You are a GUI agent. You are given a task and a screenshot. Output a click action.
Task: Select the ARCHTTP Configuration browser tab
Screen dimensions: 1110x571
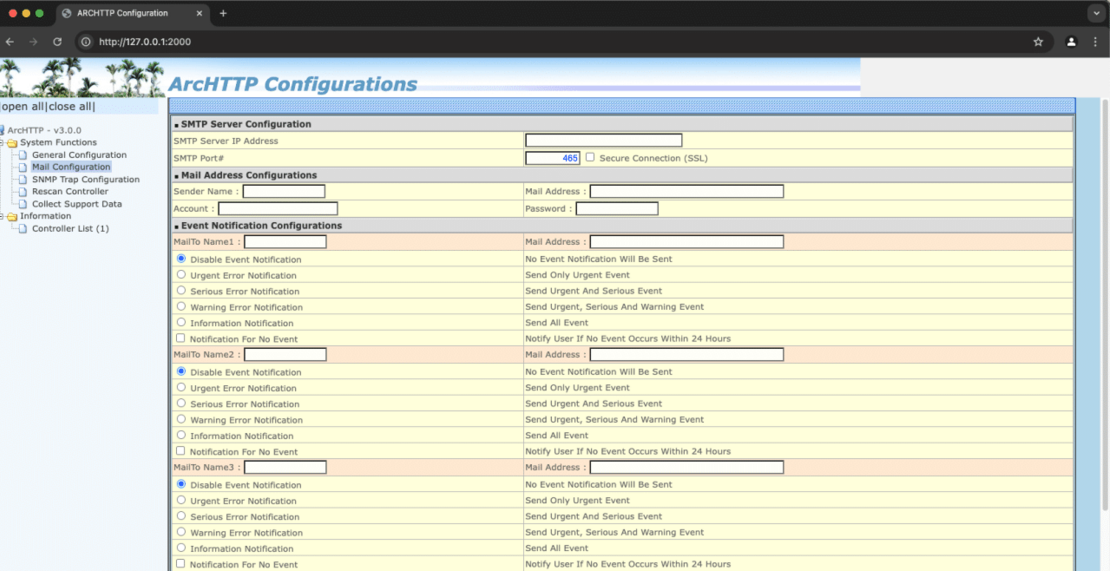coord(130,13)
